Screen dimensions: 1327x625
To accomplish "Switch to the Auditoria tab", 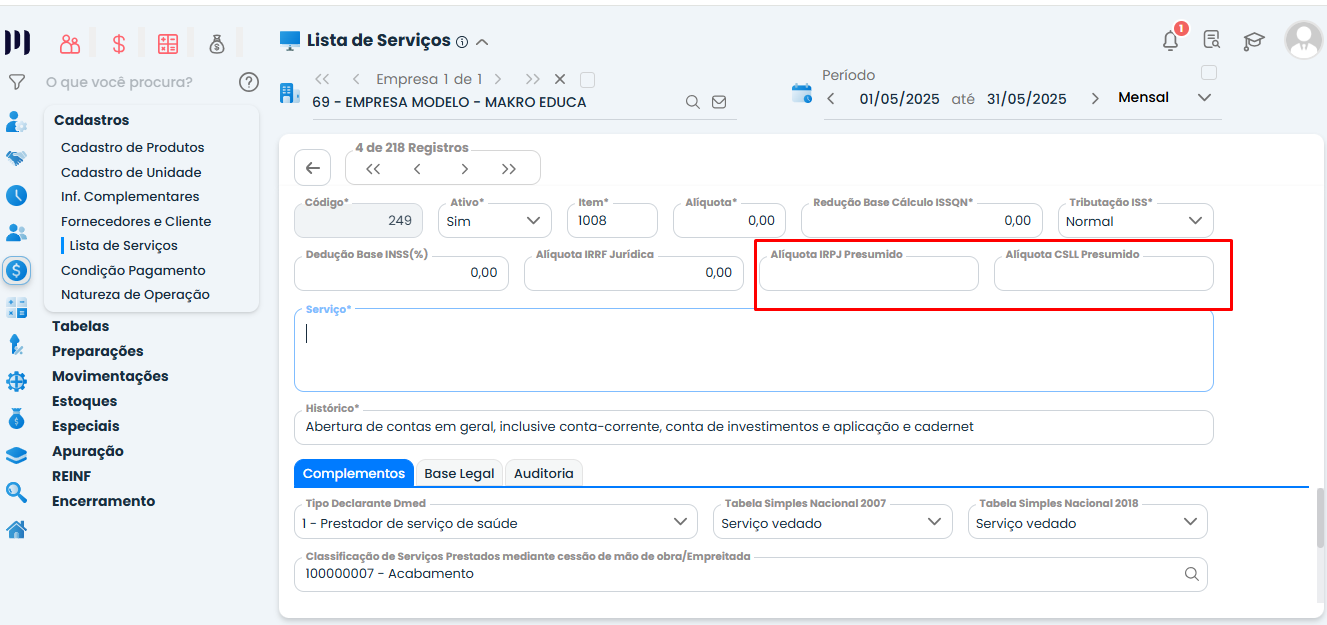I will pos(543,474).
